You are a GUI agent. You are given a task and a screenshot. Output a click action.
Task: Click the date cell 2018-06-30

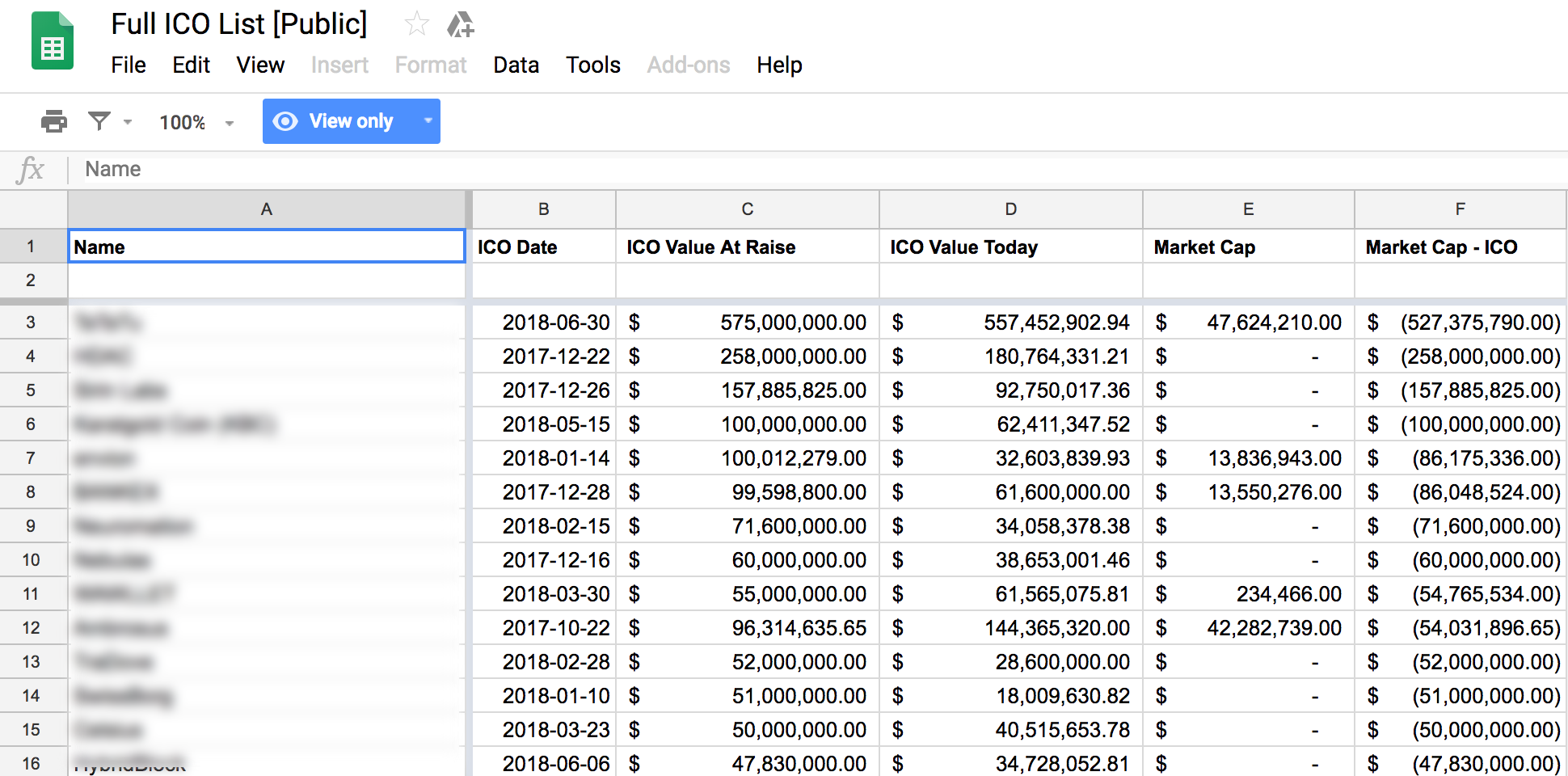pyautogui.click(x=544, y=323)
